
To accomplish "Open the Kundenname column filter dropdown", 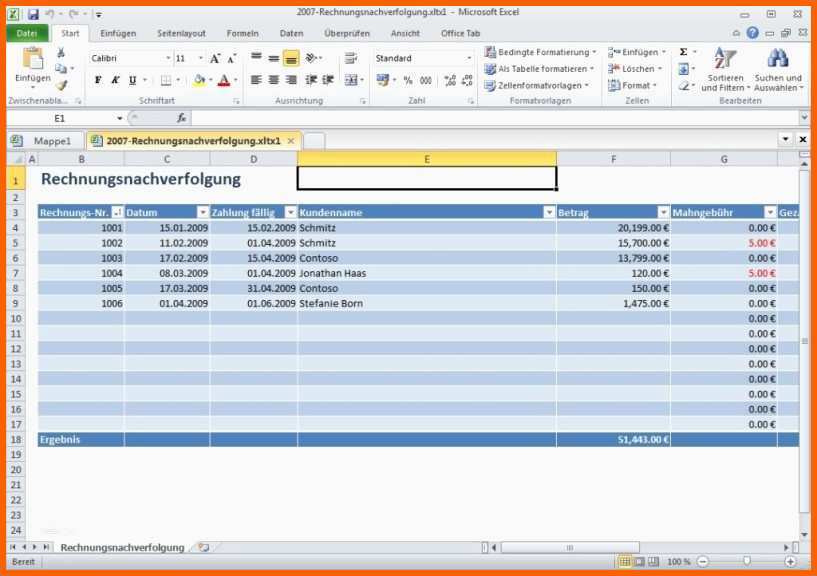I will point(548,212).
